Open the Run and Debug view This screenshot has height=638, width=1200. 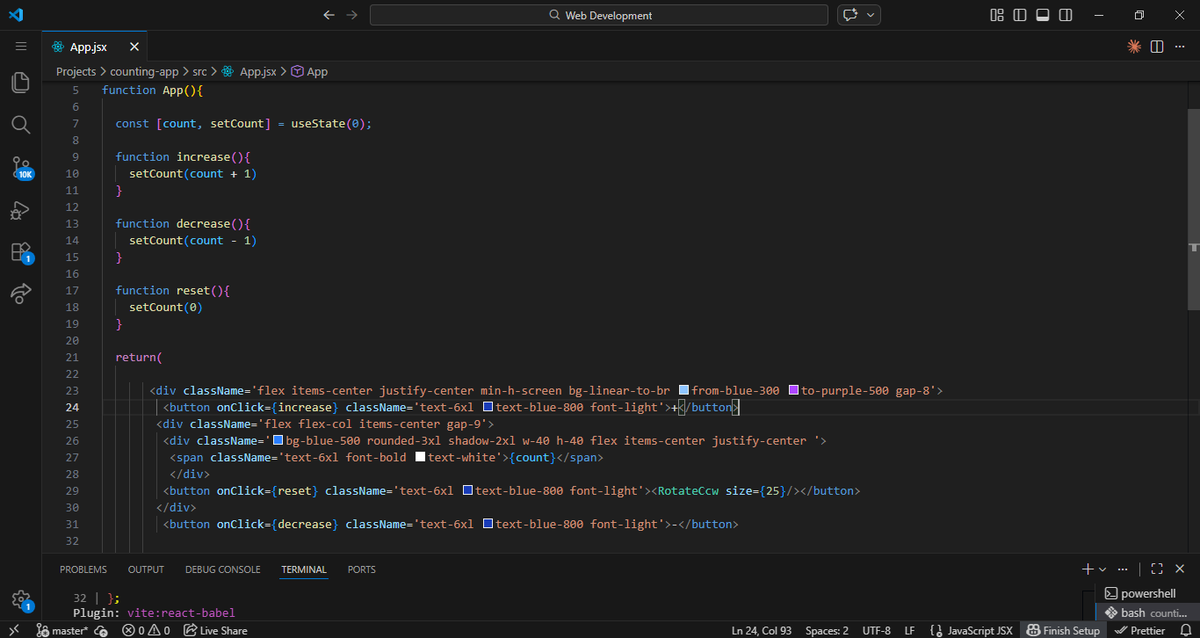tap(20, 210)
